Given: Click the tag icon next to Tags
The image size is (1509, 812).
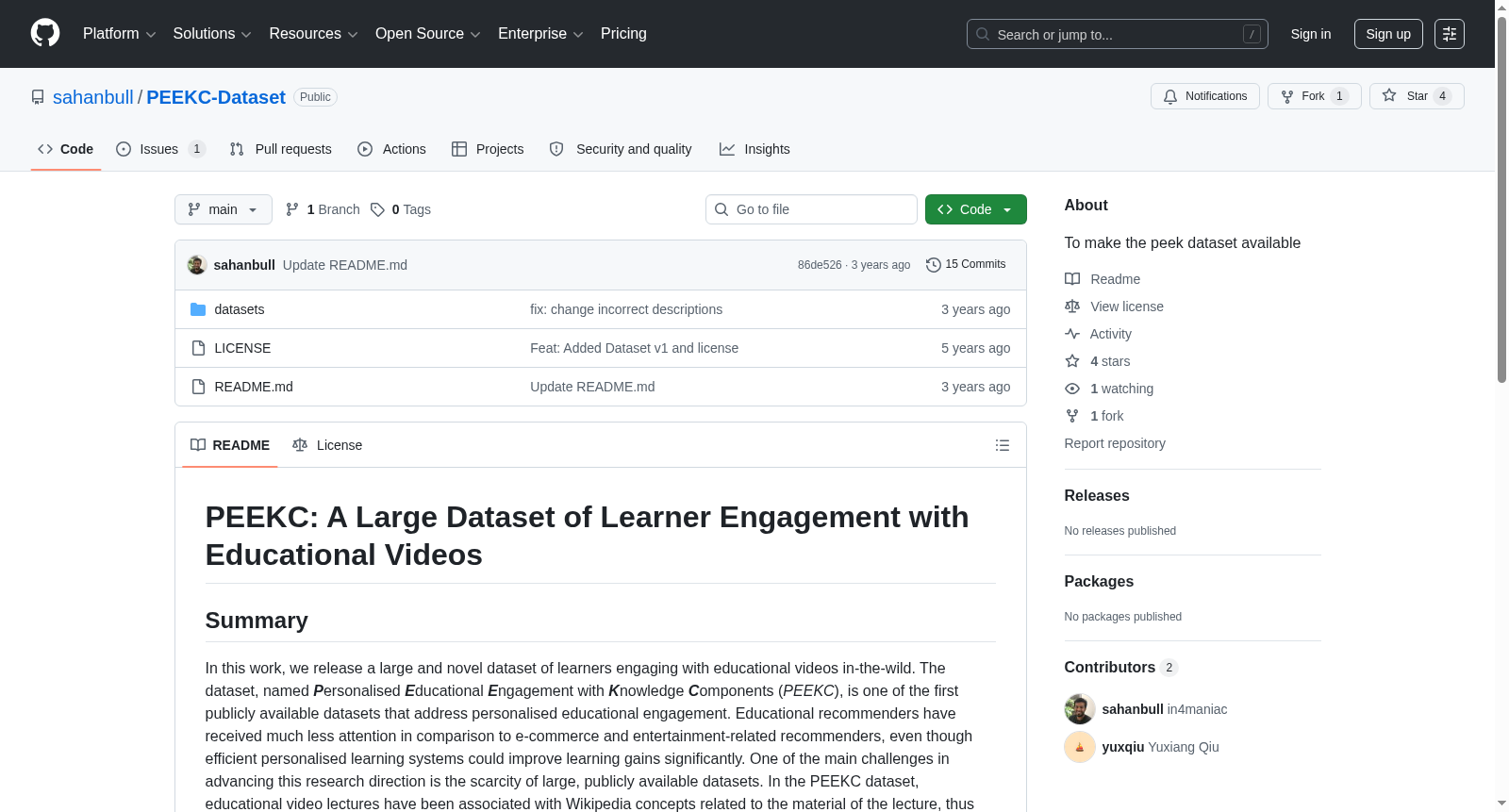Looking at the screenshot, I should coord(377,209).
